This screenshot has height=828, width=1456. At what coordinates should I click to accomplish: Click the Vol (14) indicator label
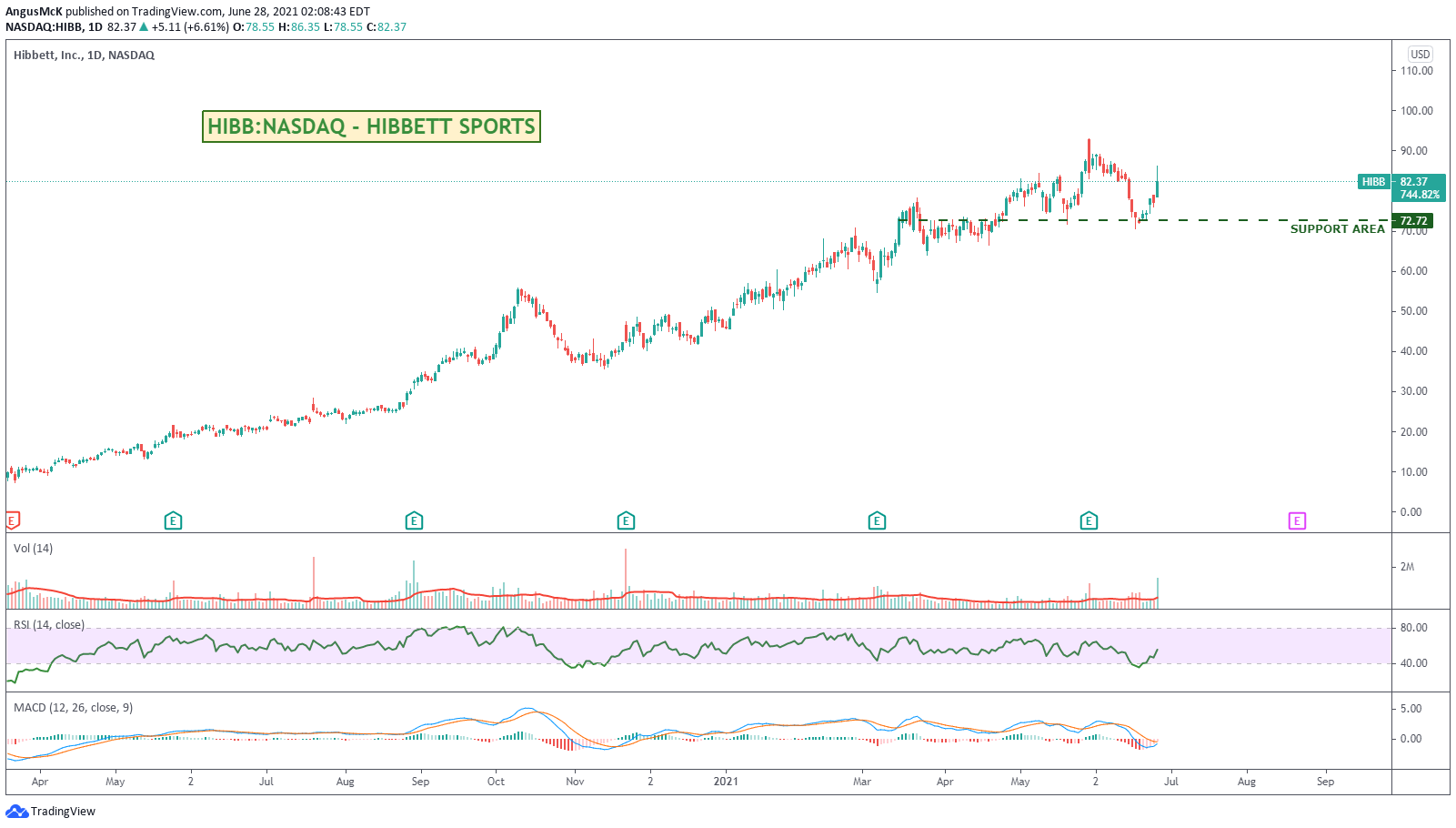coord(33,549)
